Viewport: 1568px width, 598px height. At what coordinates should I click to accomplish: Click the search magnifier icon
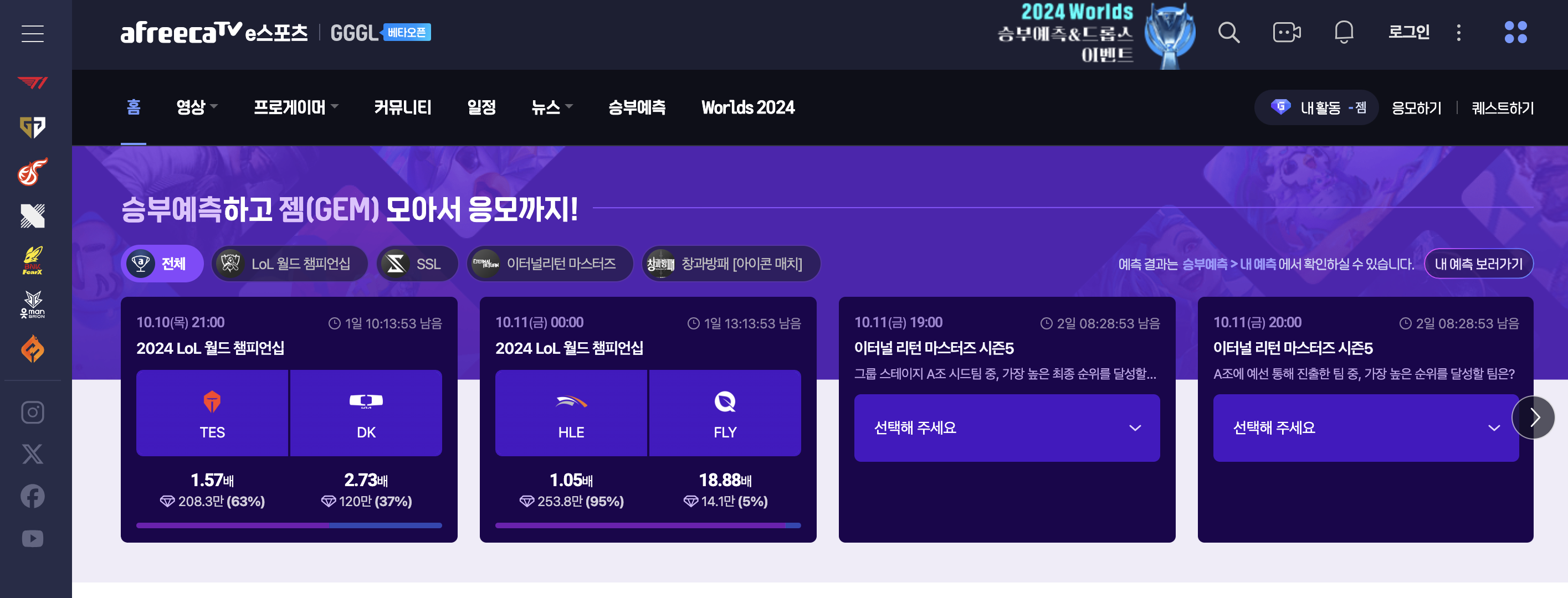click(1228, 32)
